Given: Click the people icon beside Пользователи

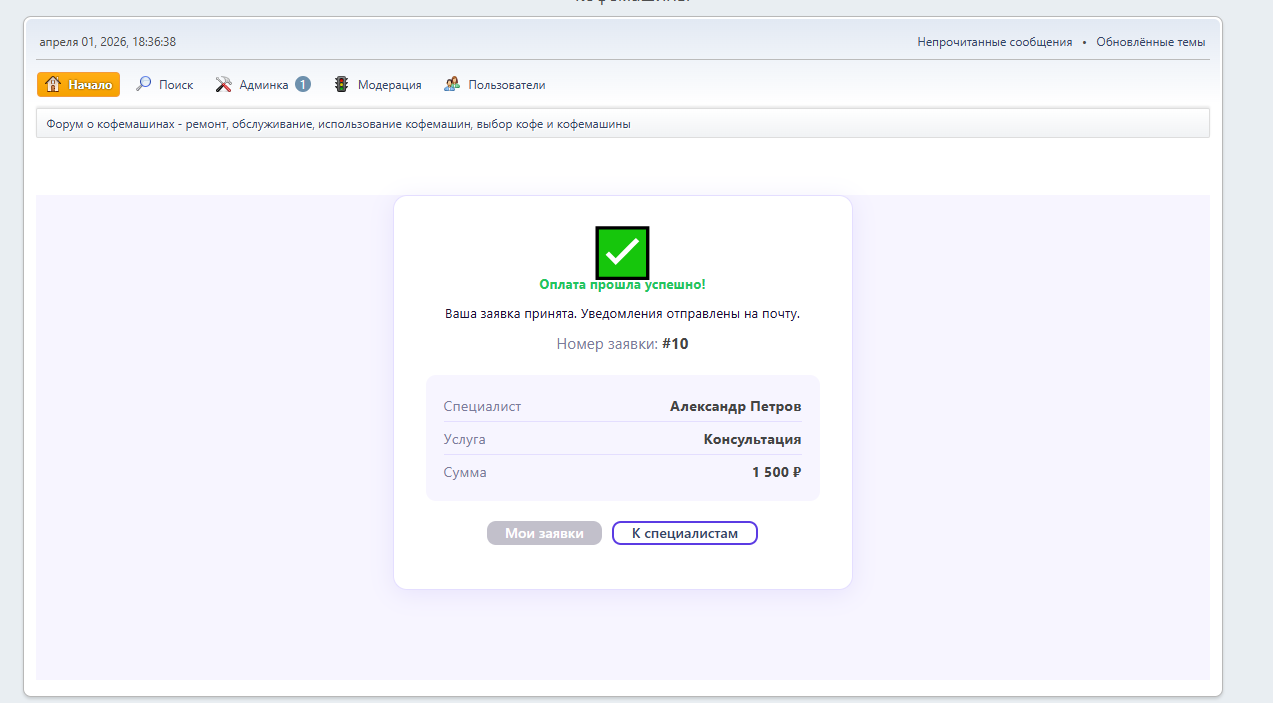Looking at the screenshot, I should click(452, 85).
